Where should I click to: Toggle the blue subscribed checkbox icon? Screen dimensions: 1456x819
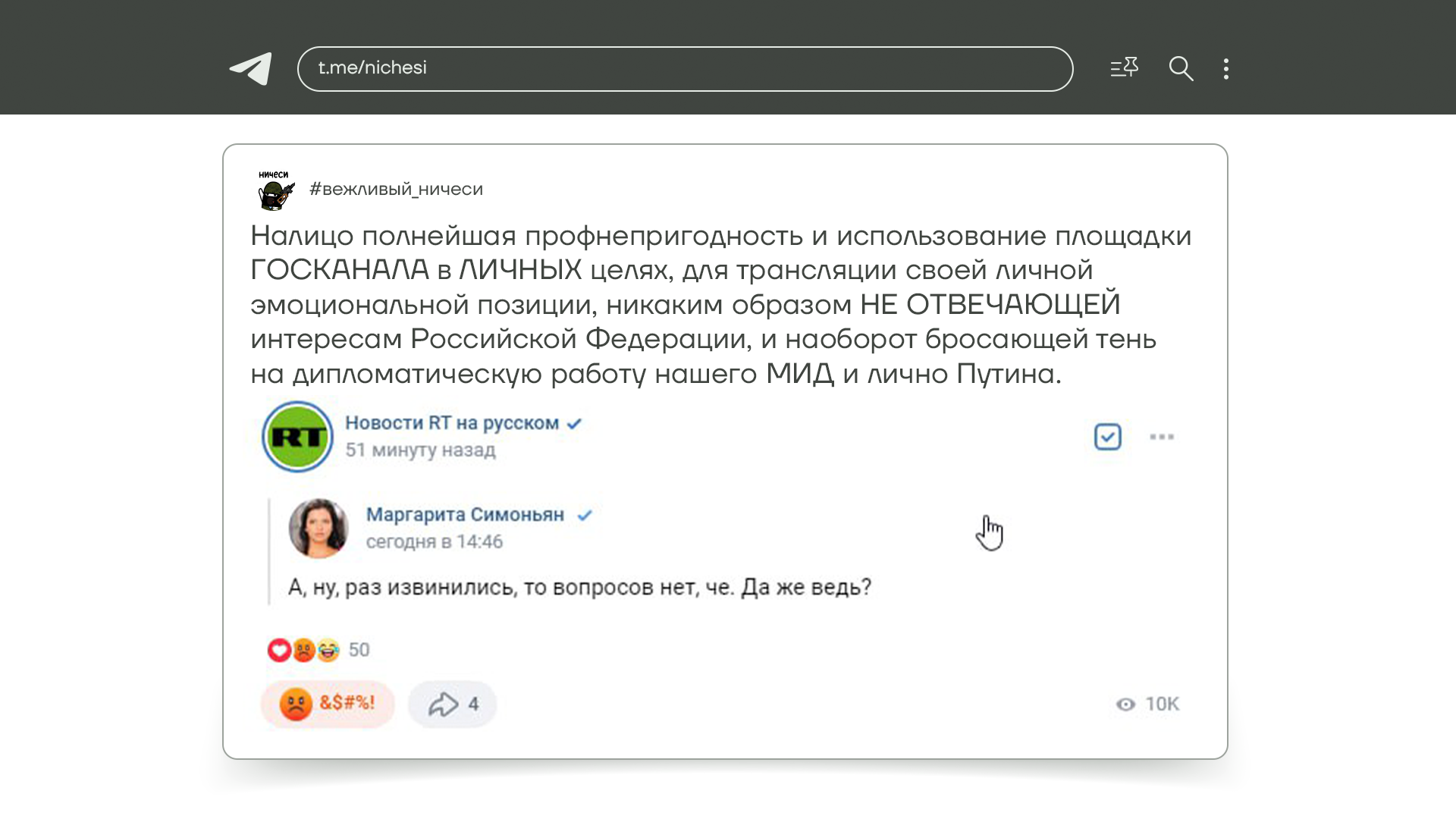click(x=1107, y=437)
